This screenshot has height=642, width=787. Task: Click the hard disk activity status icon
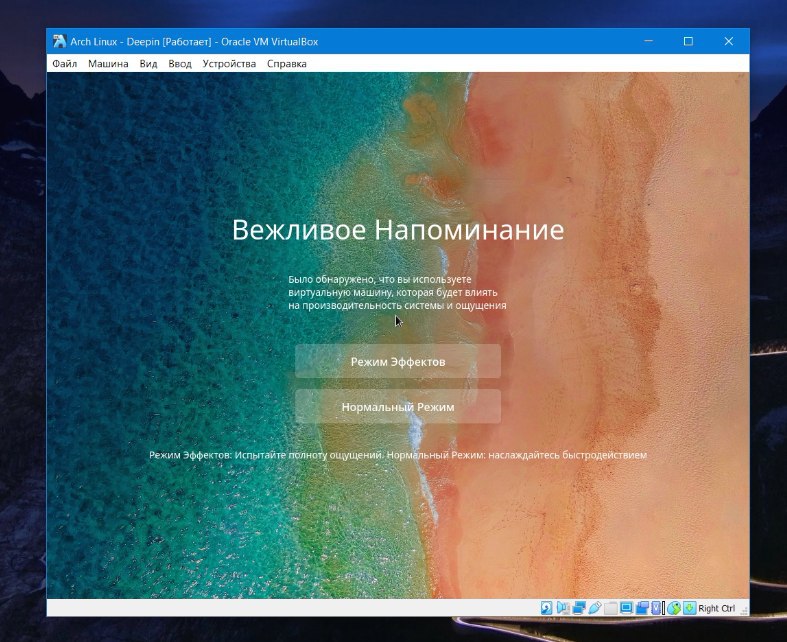(547, 608)
